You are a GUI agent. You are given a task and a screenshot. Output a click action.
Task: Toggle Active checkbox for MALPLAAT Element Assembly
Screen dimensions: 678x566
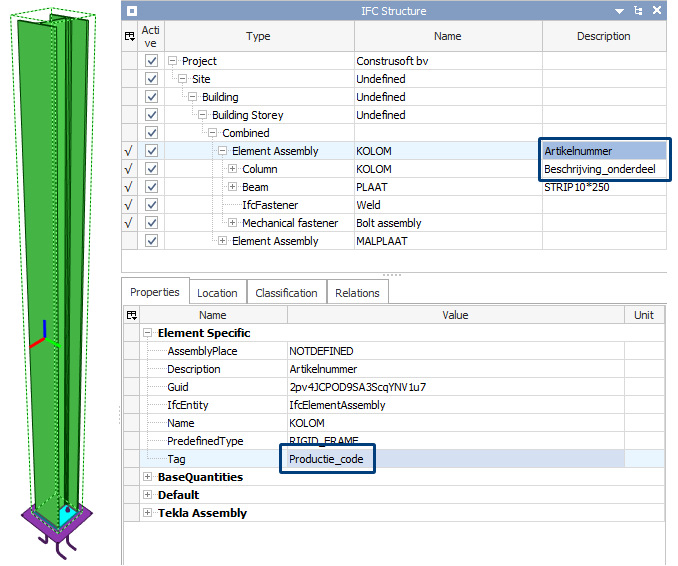tap(151, 241)
